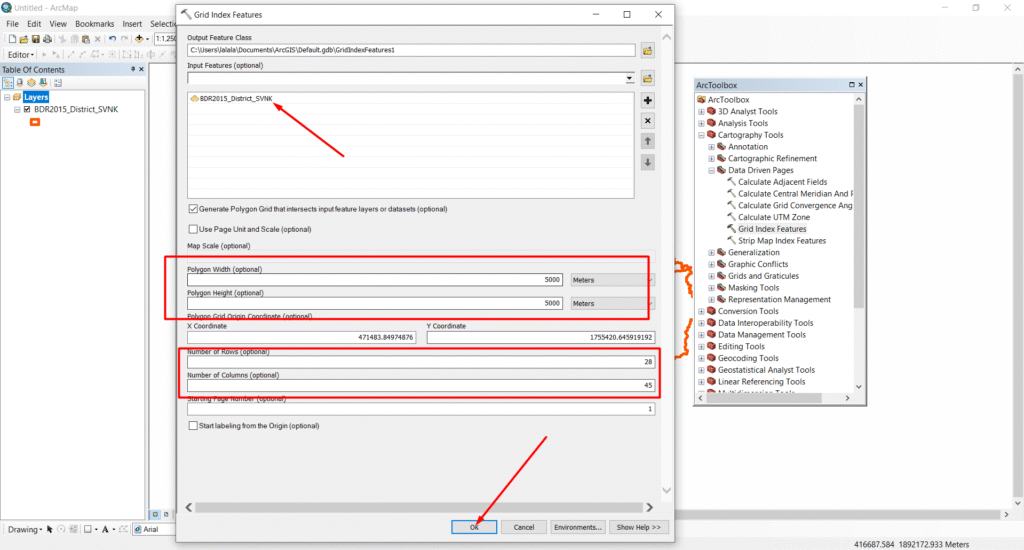Image resolution: width=1024 pixels, height=550 pixels.
Task: Browse for Input Features folder icon
Action: (647, 78)
